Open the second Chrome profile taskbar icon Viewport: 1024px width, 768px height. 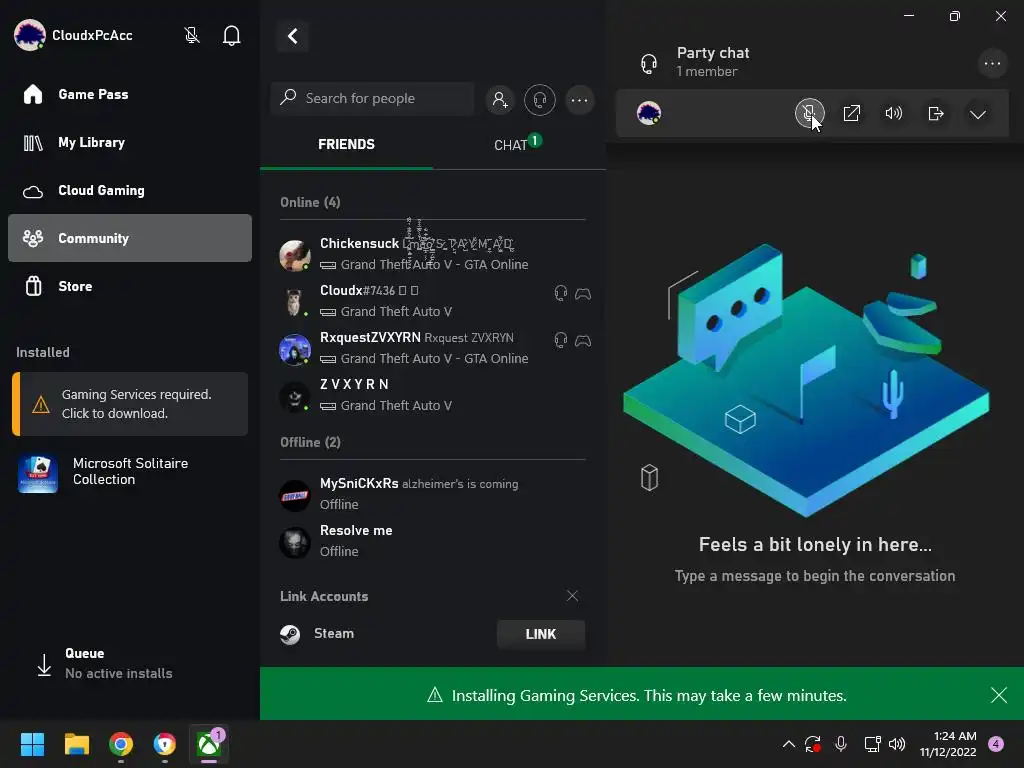point(165,744)
